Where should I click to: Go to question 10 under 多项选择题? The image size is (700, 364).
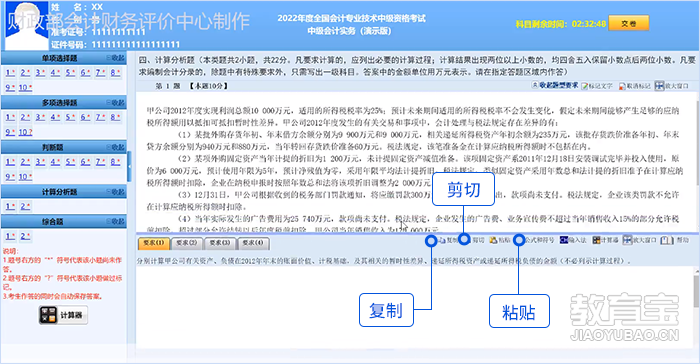pos(25,132)
